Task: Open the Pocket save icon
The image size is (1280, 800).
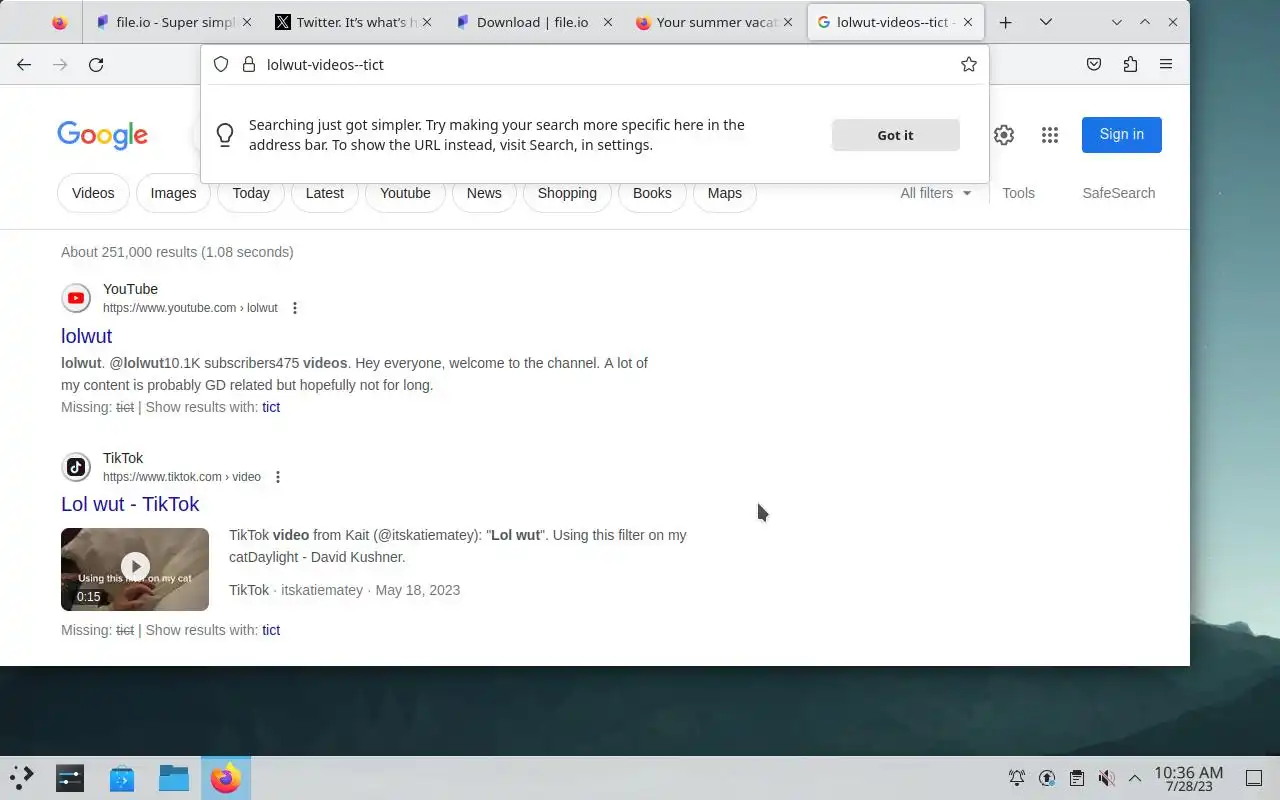Action: (1094, 64)
